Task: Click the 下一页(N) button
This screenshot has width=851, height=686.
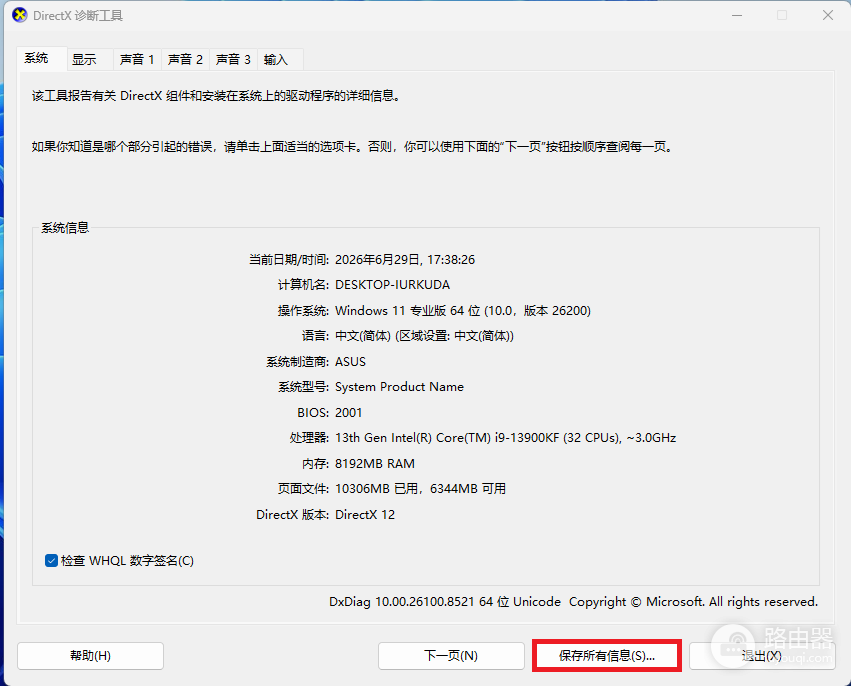Action: click(451, 656)
